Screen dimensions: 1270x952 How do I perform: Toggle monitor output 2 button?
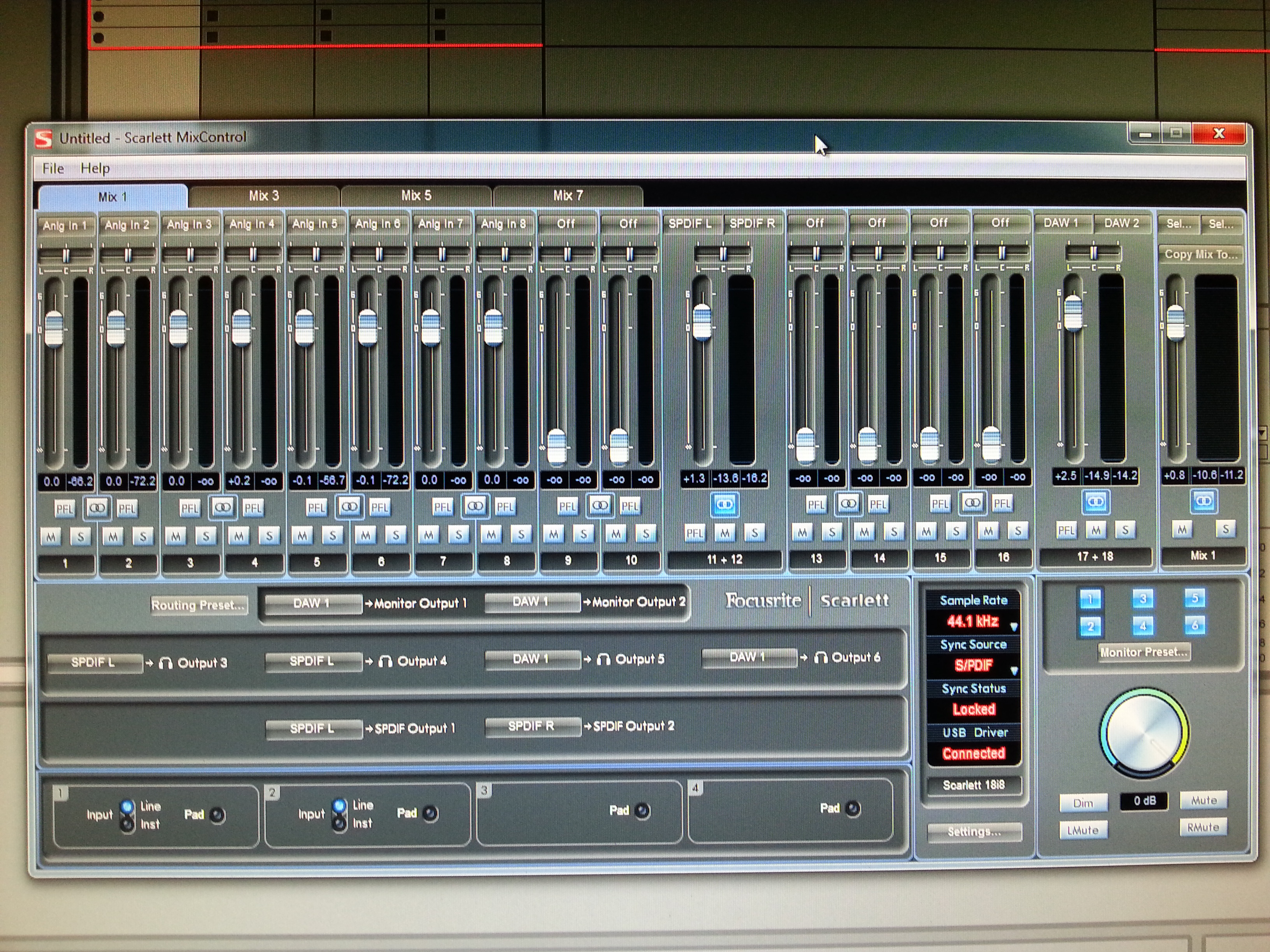coord(1090,626)
